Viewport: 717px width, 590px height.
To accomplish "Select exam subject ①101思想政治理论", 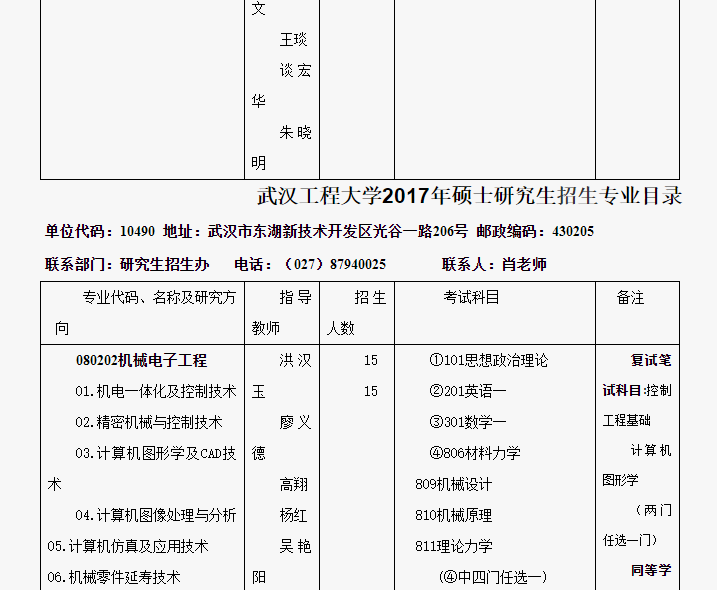I will tap(488, 360).
